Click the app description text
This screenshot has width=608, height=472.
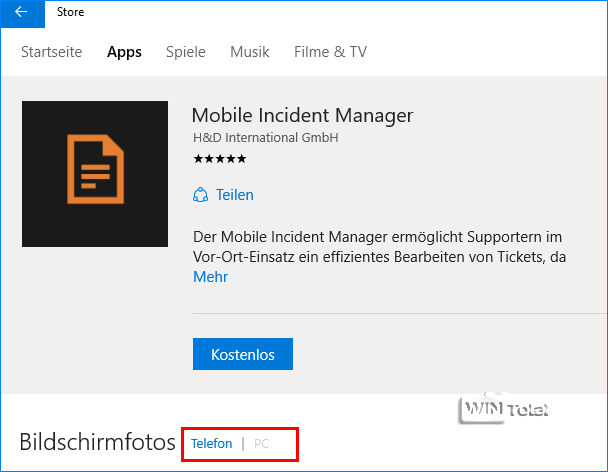(x=377, y=246)
